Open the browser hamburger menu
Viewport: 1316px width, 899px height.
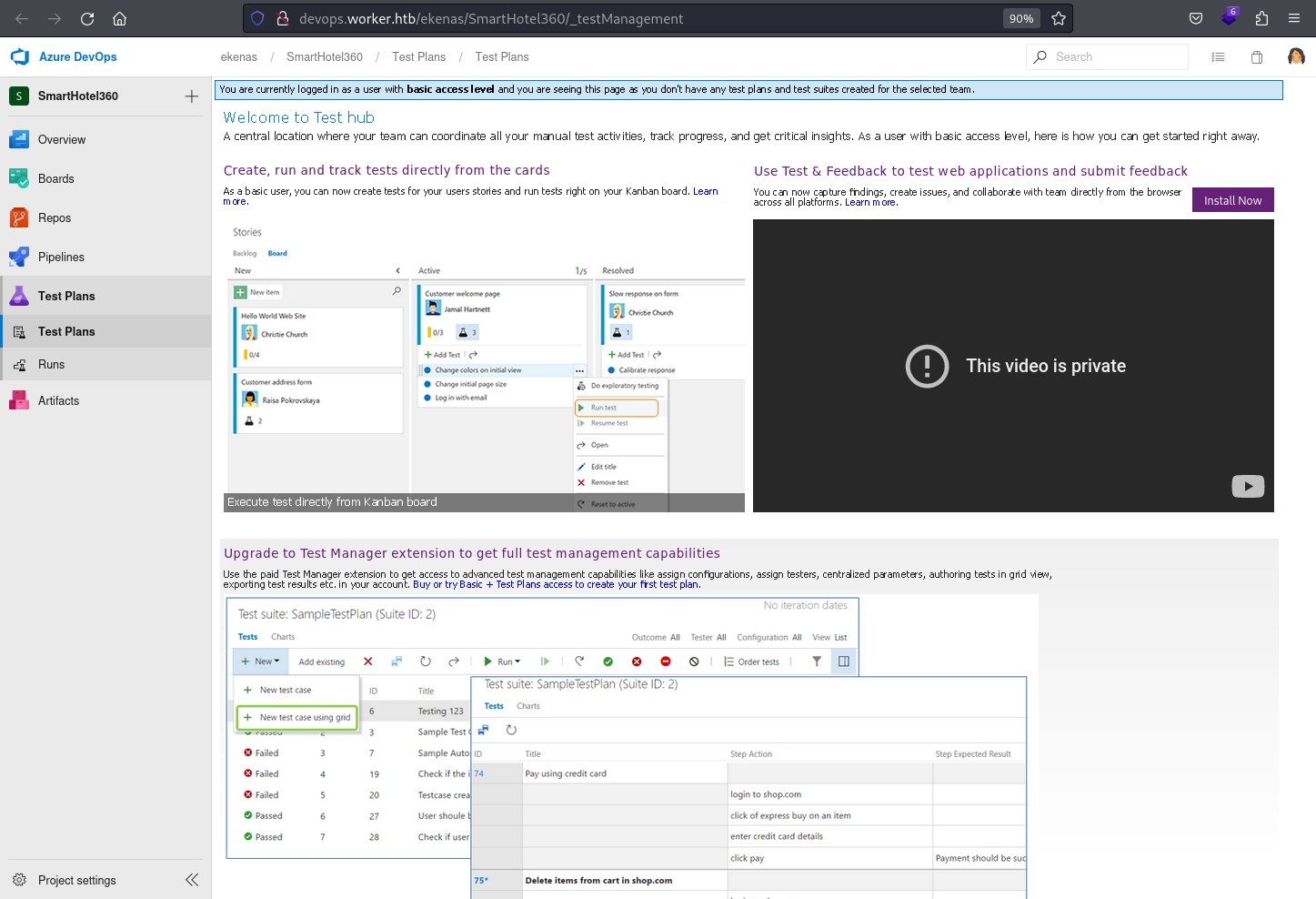[x=1294, y=18]
